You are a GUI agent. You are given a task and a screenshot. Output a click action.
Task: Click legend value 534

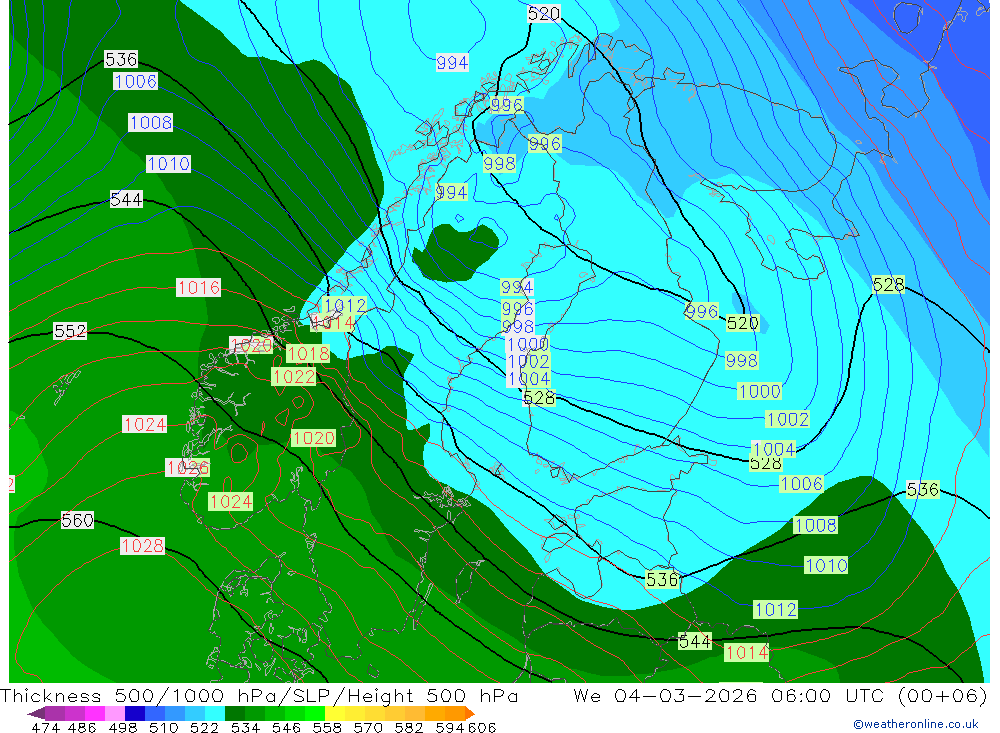245,727
